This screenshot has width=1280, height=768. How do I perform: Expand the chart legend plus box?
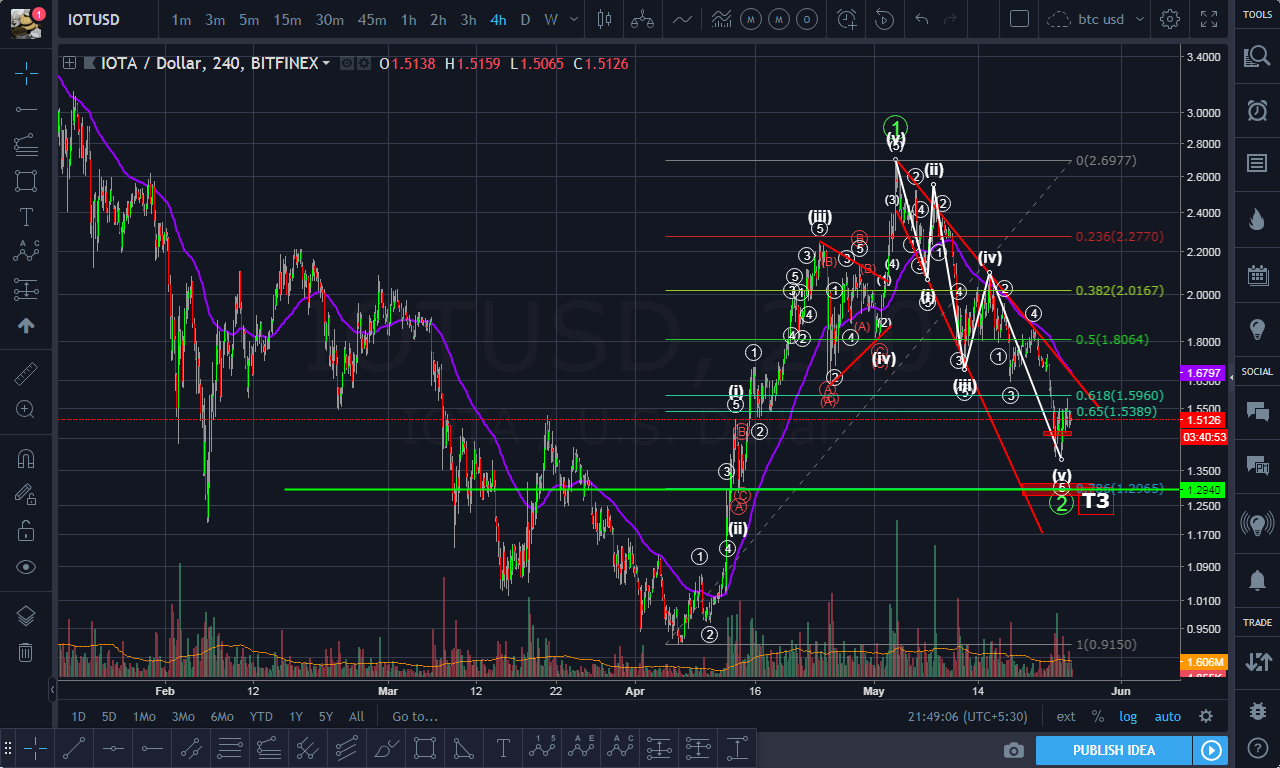click(x=69, y=63)
